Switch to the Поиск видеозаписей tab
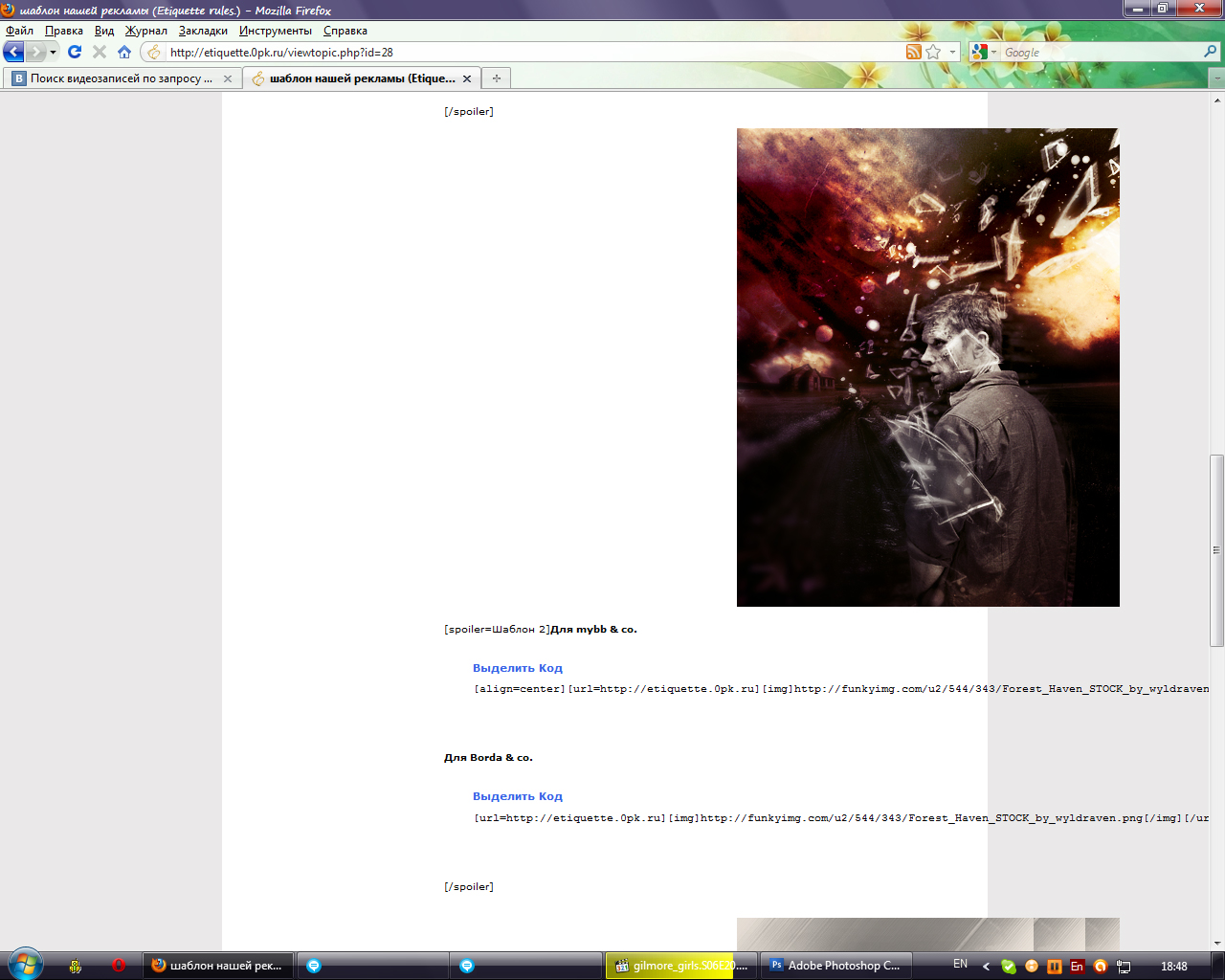 pyautogui.click(x=122, y=78)
